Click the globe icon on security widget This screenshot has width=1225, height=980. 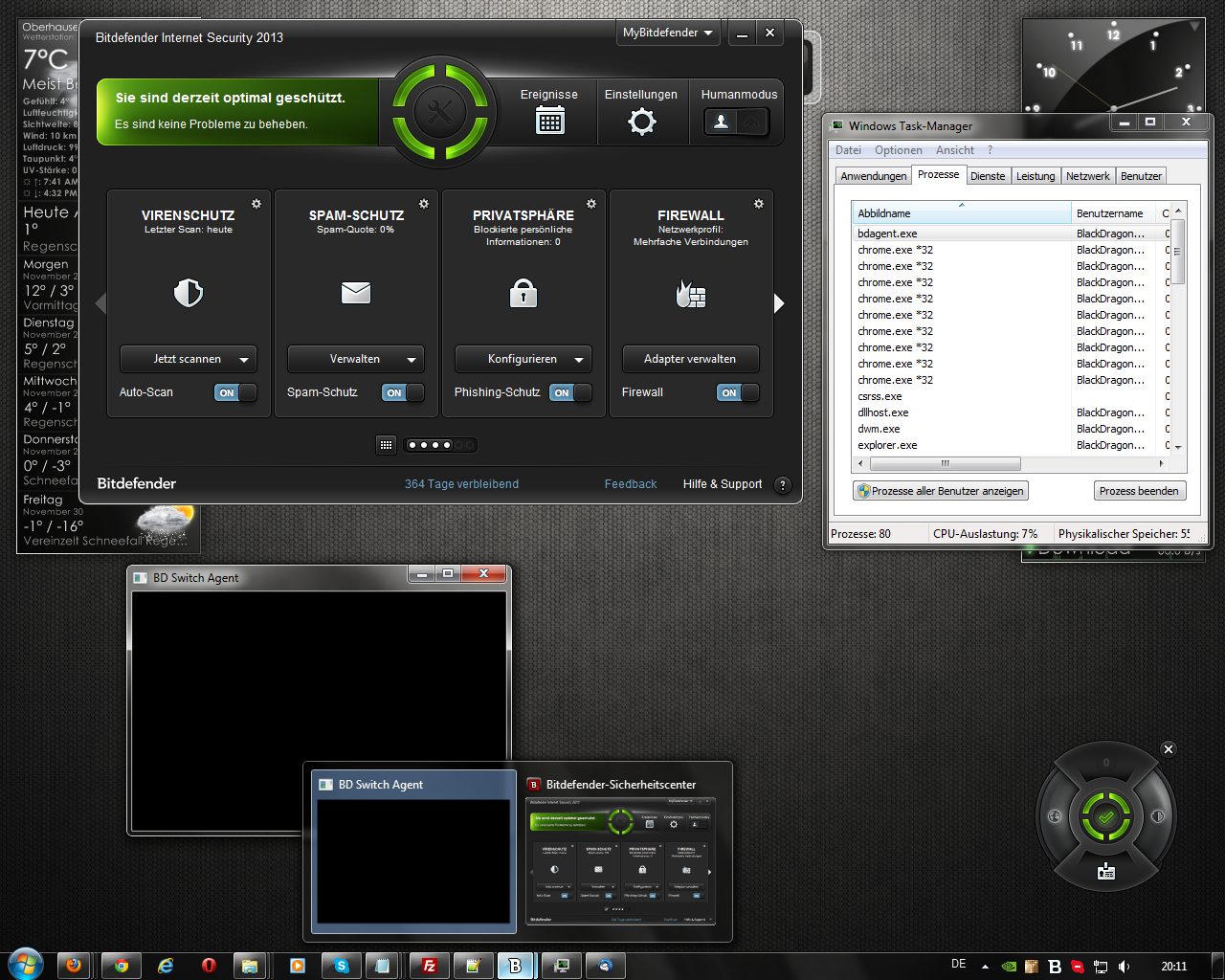[1055, 816]
